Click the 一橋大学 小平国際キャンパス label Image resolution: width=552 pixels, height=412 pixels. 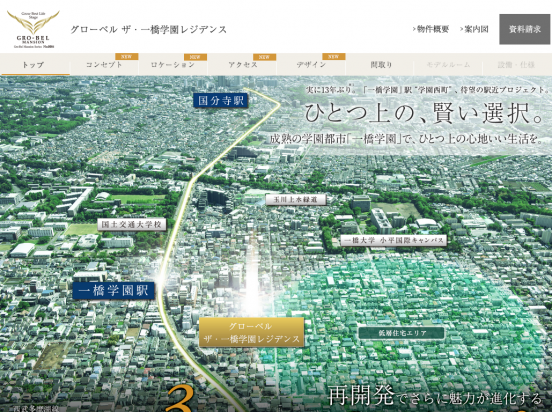[x=394, y=241]
